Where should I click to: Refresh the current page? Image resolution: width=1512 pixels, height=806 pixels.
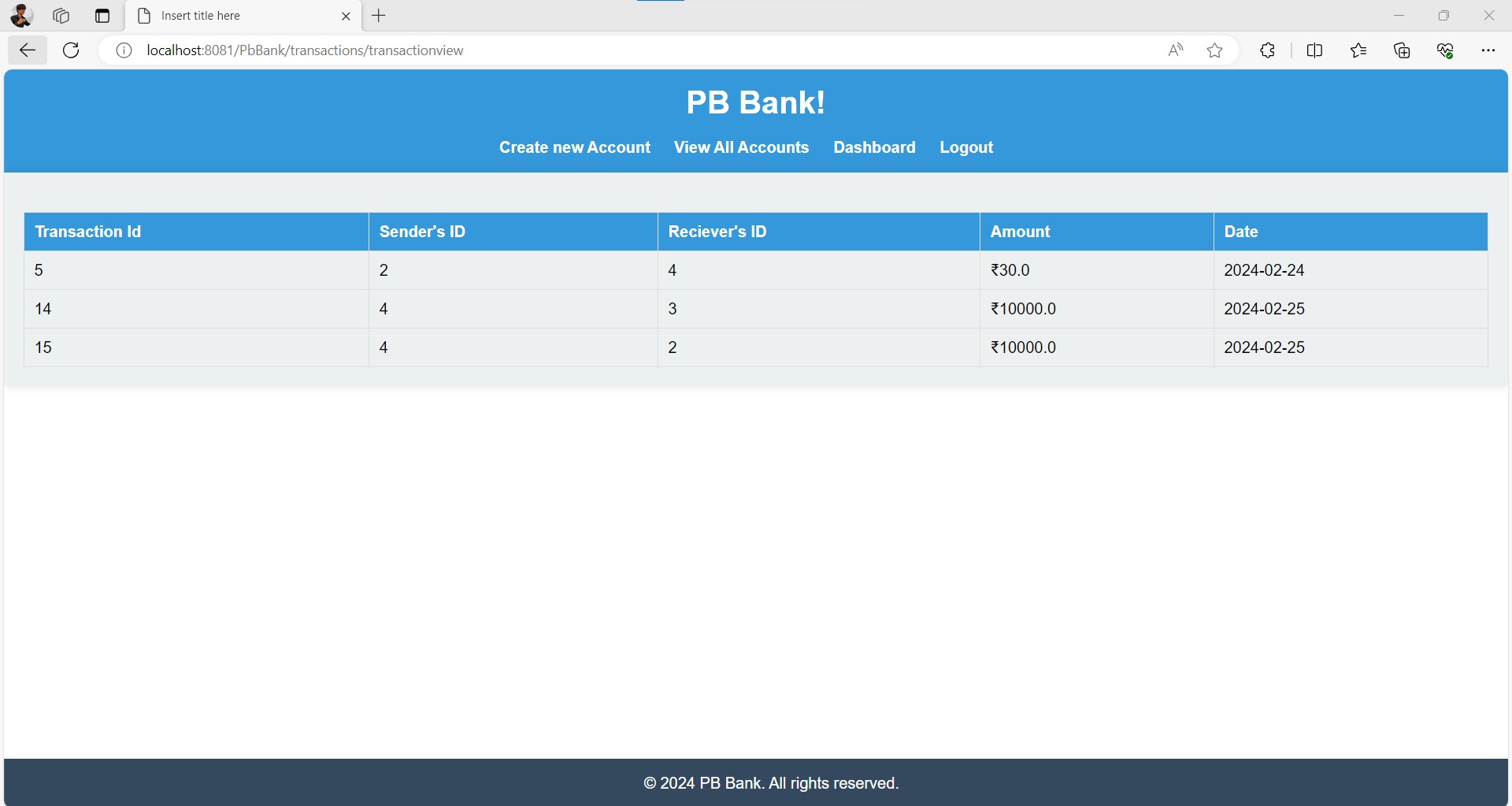[71, 50]
